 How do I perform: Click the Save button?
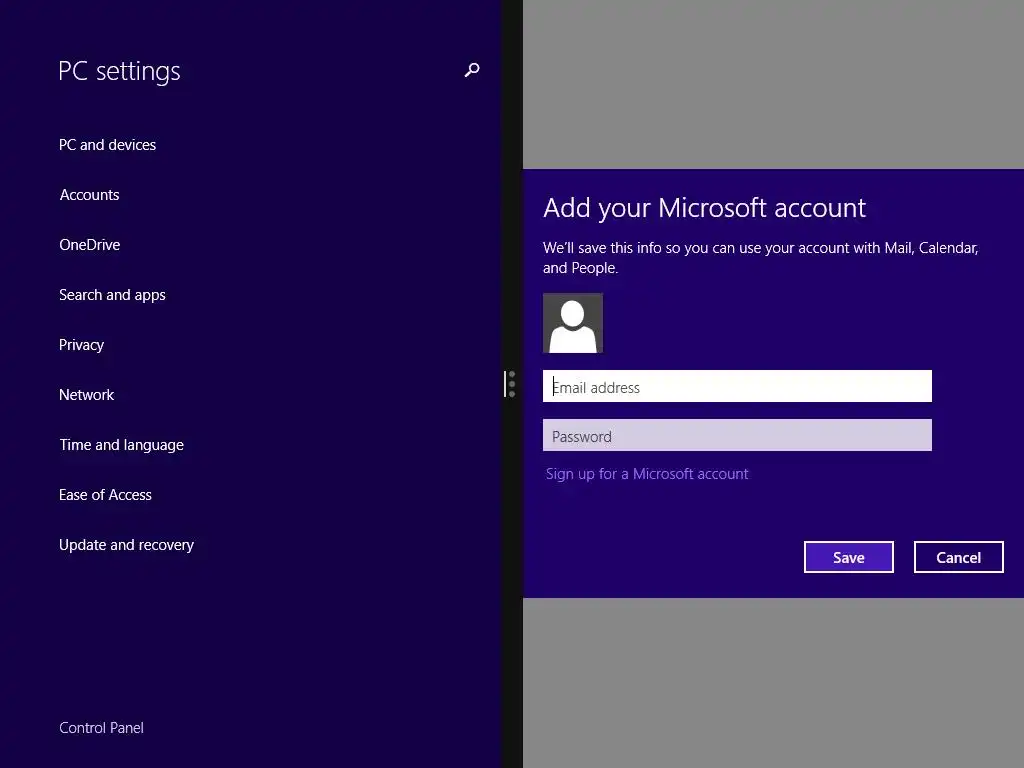click(848, 557)
